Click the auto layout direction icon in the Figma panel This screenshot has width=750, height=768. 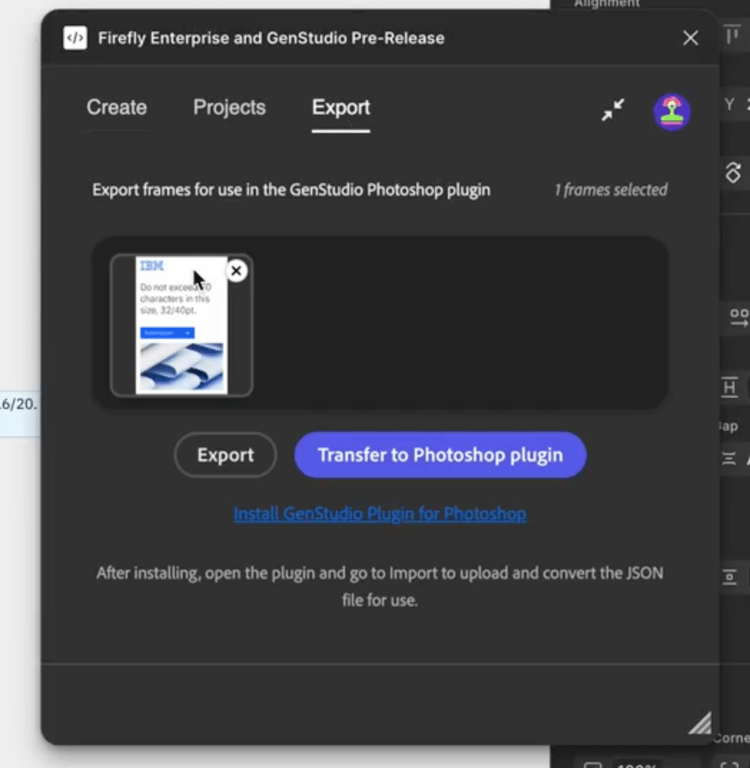point(739,317)
